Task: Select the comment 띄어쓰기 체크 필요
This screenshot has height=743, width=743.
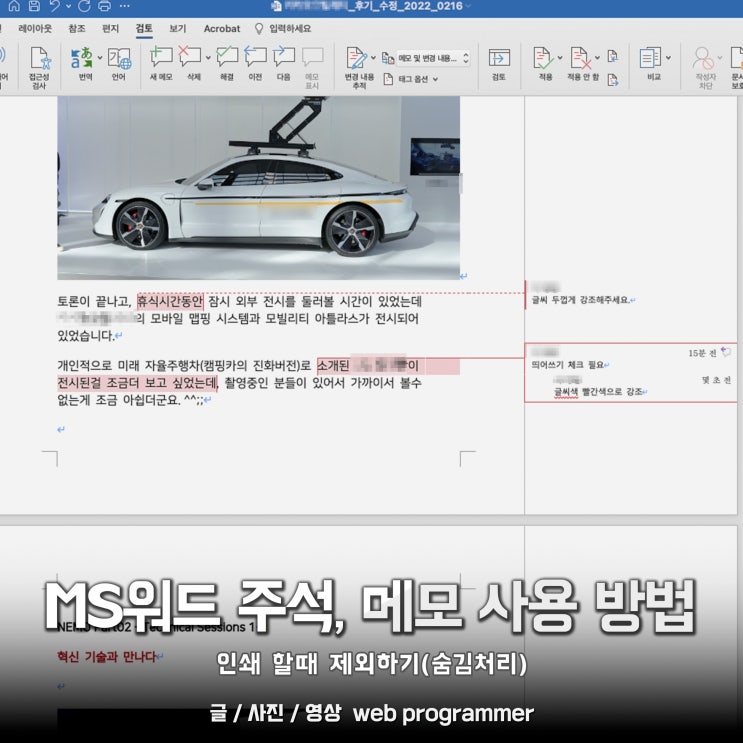Action: (568, 365)
